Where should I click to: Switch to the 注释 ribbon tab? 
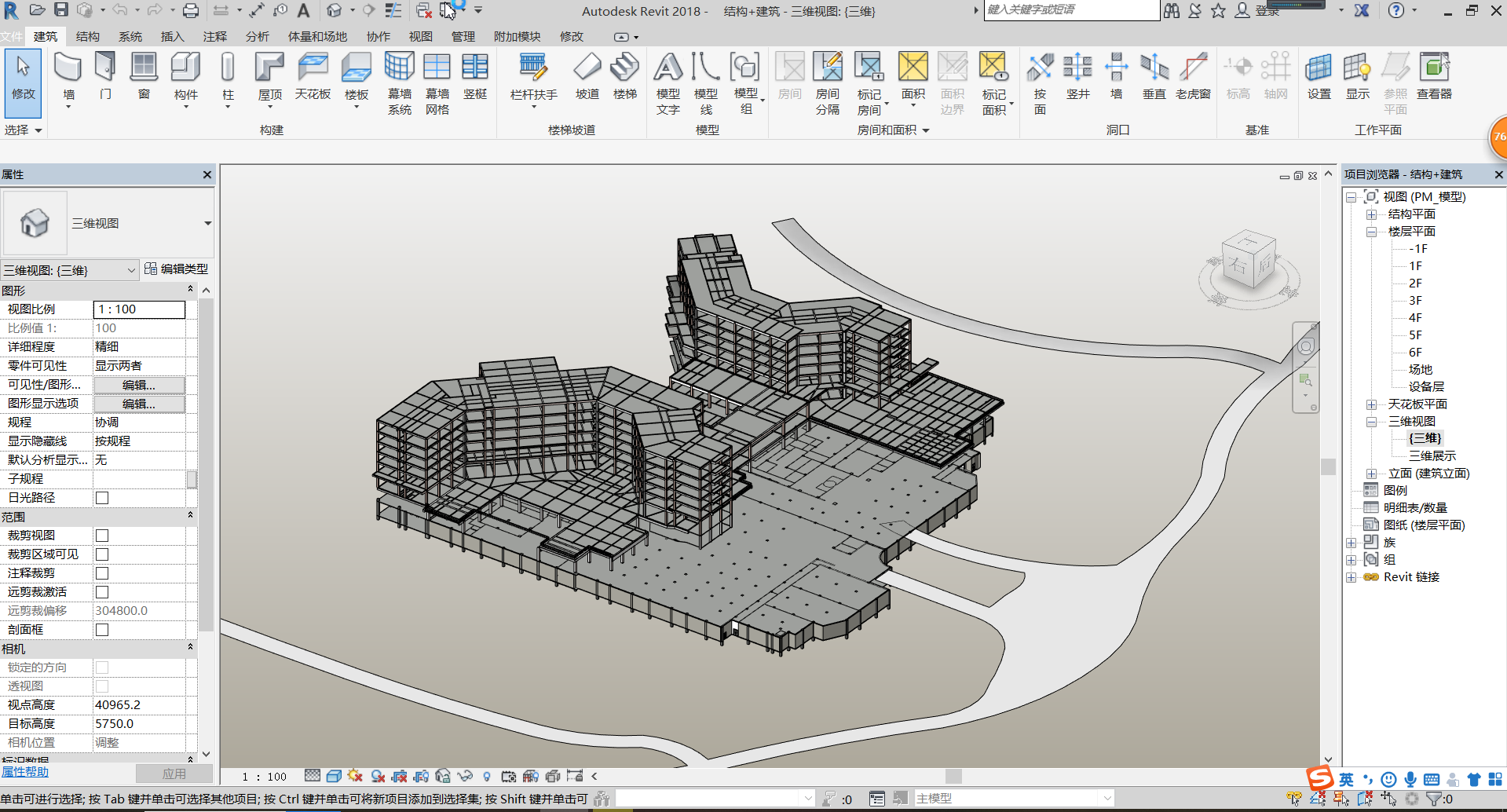click(215, 37)
